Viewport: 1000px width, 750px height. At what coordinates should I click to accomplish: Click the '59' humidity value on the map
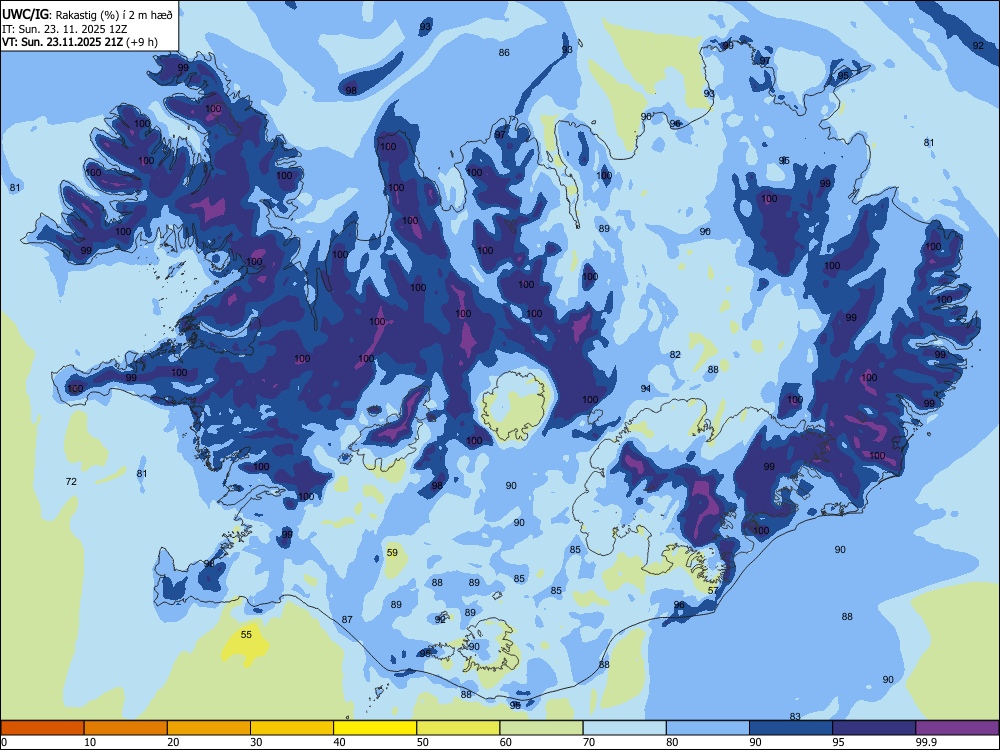392,553
